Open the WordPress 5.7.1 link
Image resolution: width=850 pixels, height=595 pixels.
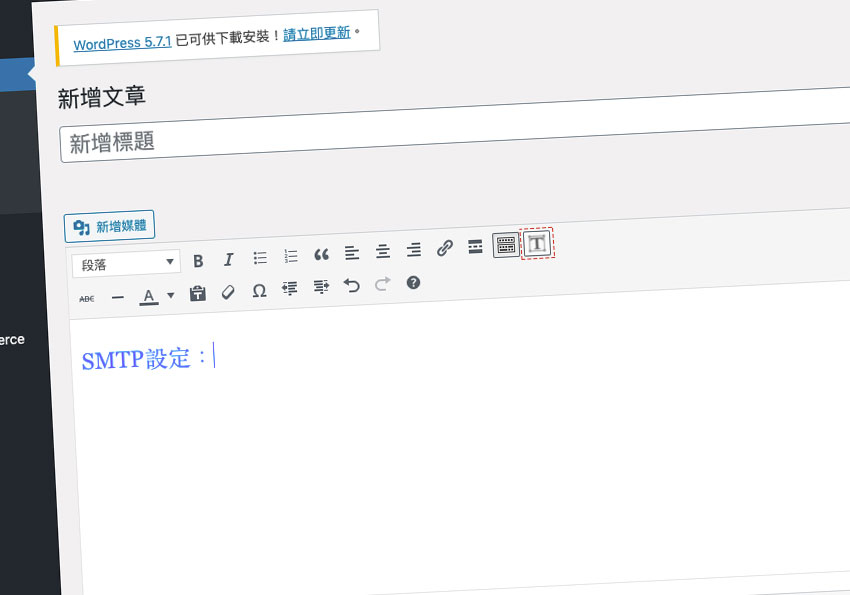pos(123,43)
